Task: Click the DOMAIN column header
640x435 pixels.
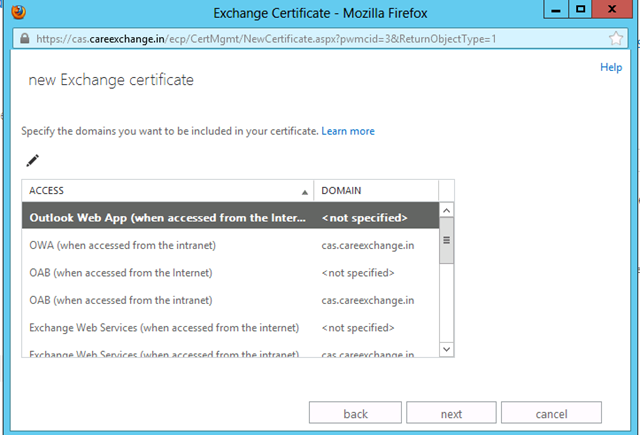Action: click(376, 191)
